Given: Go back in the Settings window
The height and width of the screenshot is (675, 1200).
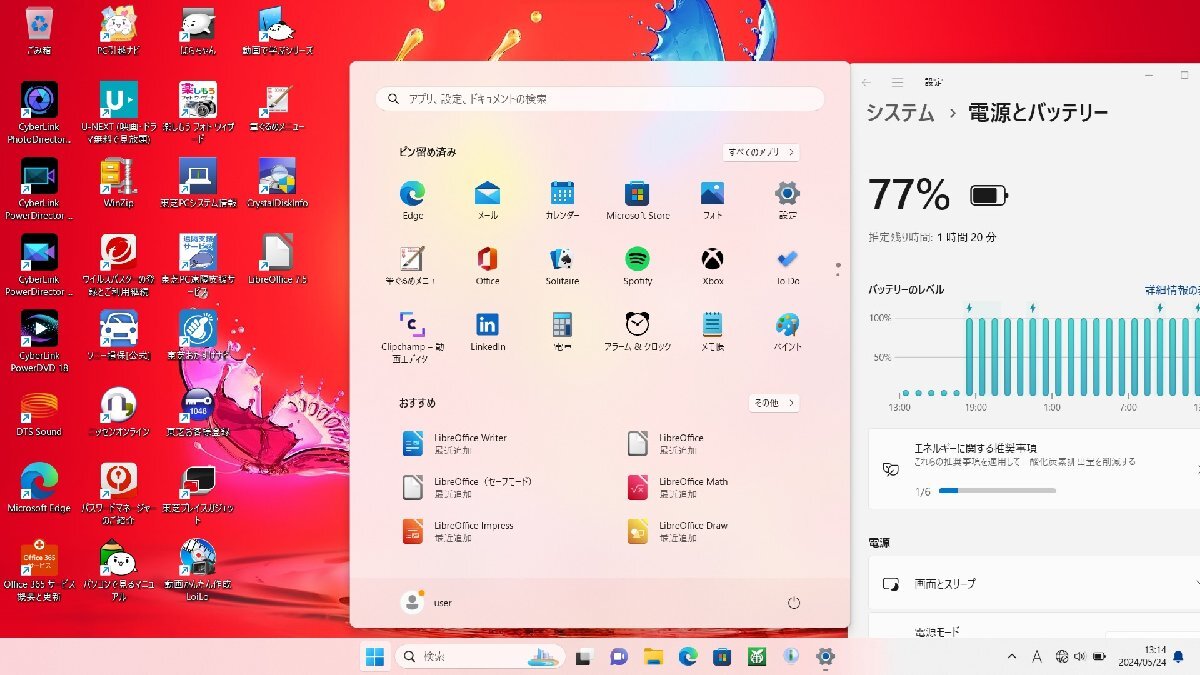Looking at the screenshot, I should coord(867,82).
